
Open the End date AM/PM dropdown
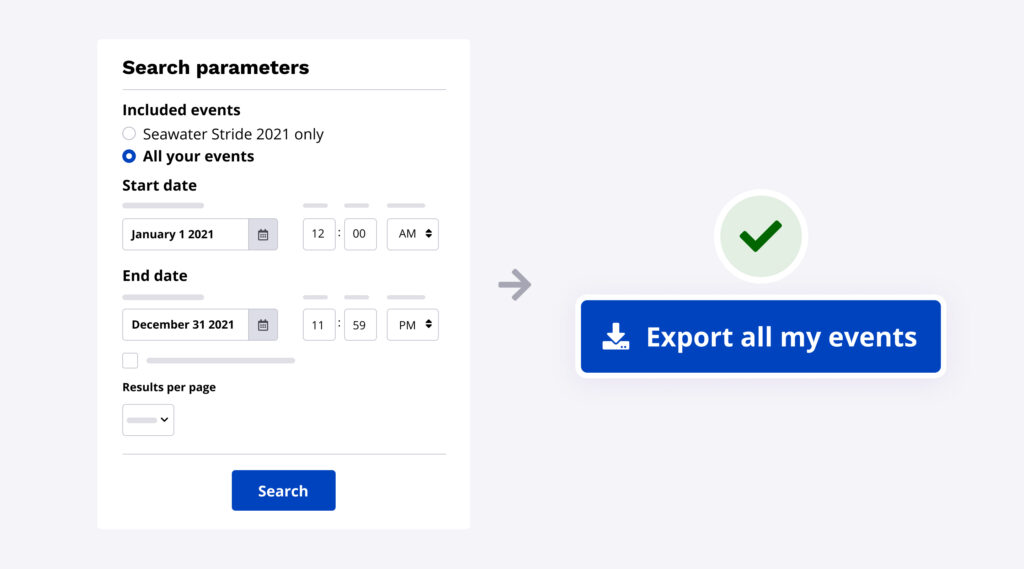(x=412, y=325)
